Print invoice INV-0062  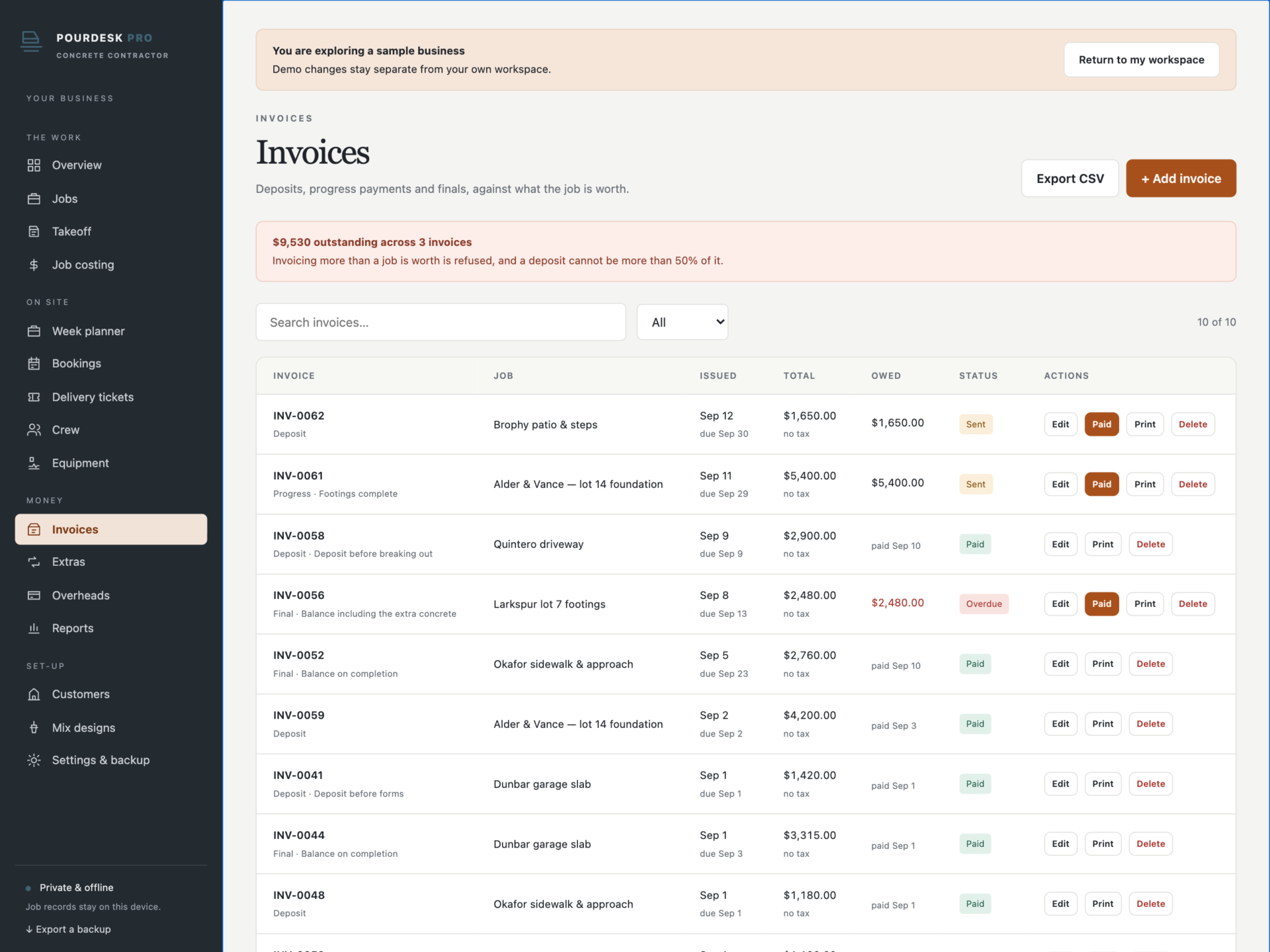1144,424
